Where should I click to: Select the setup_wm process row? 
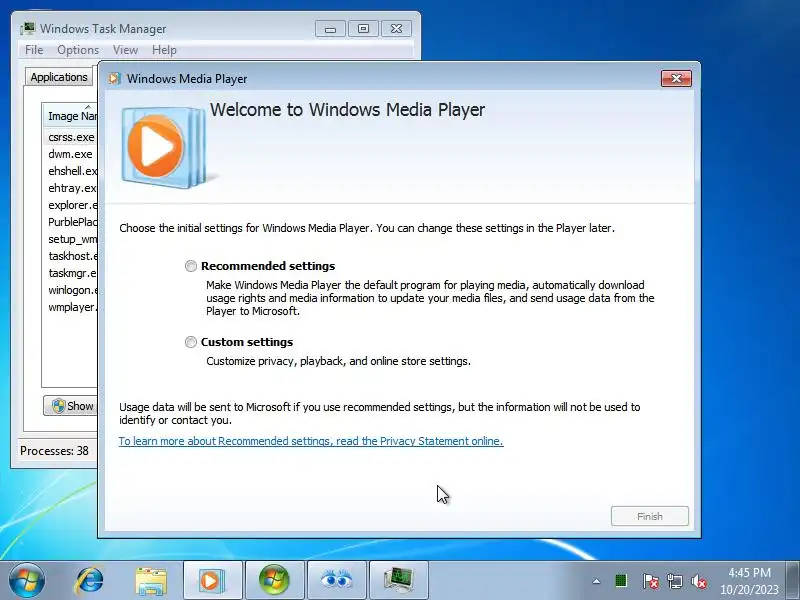(70, 239)
